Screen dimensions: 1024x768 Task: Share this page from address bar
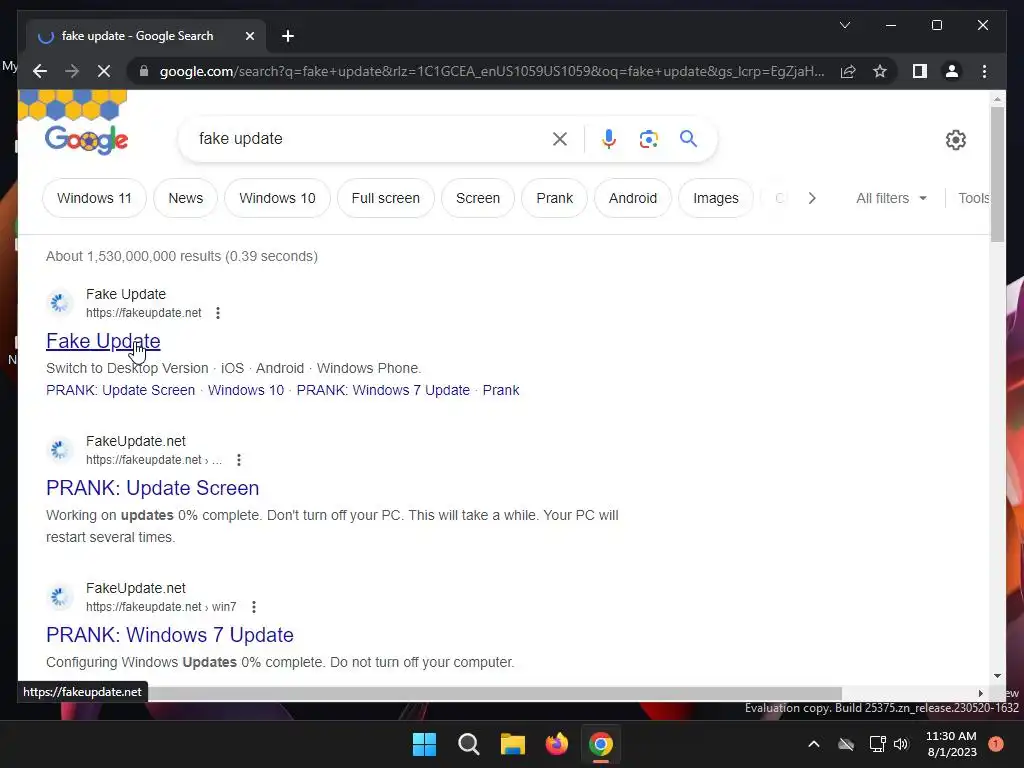[x=848, y=71]
